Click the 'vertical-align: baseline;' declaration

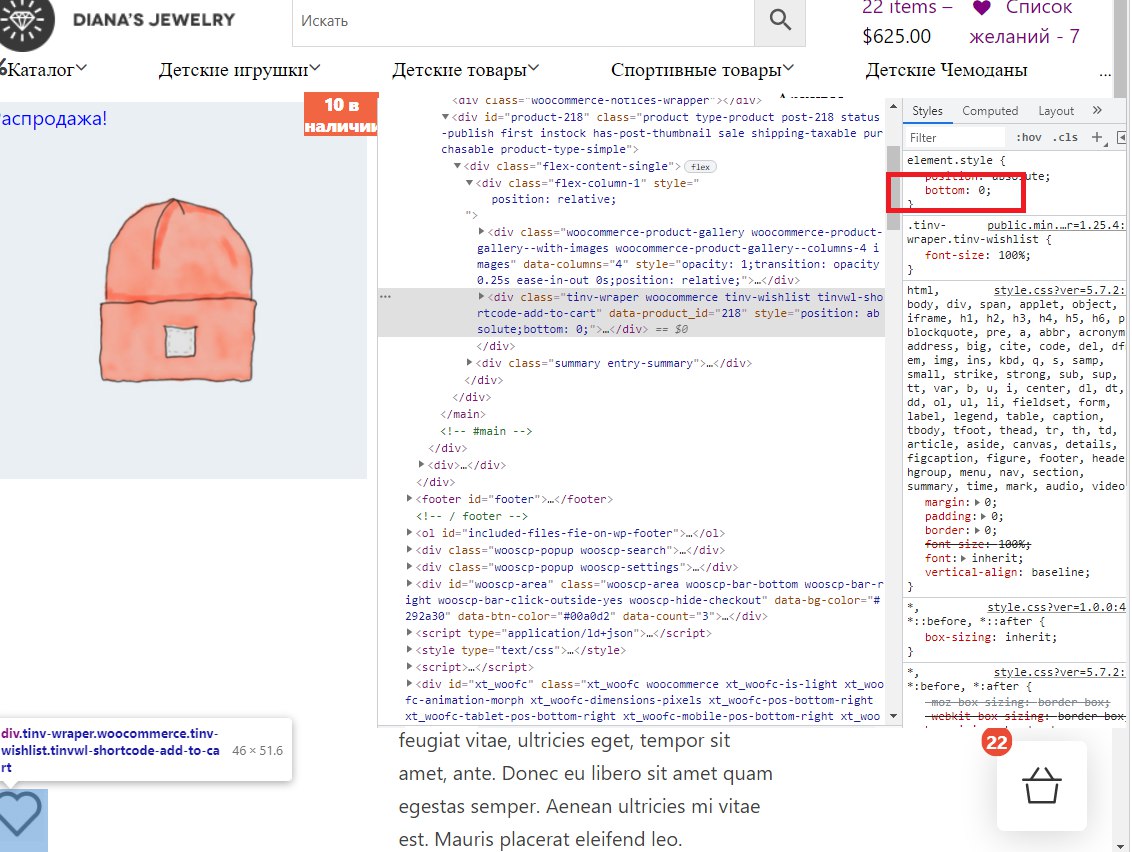(x=1007, y=572)
